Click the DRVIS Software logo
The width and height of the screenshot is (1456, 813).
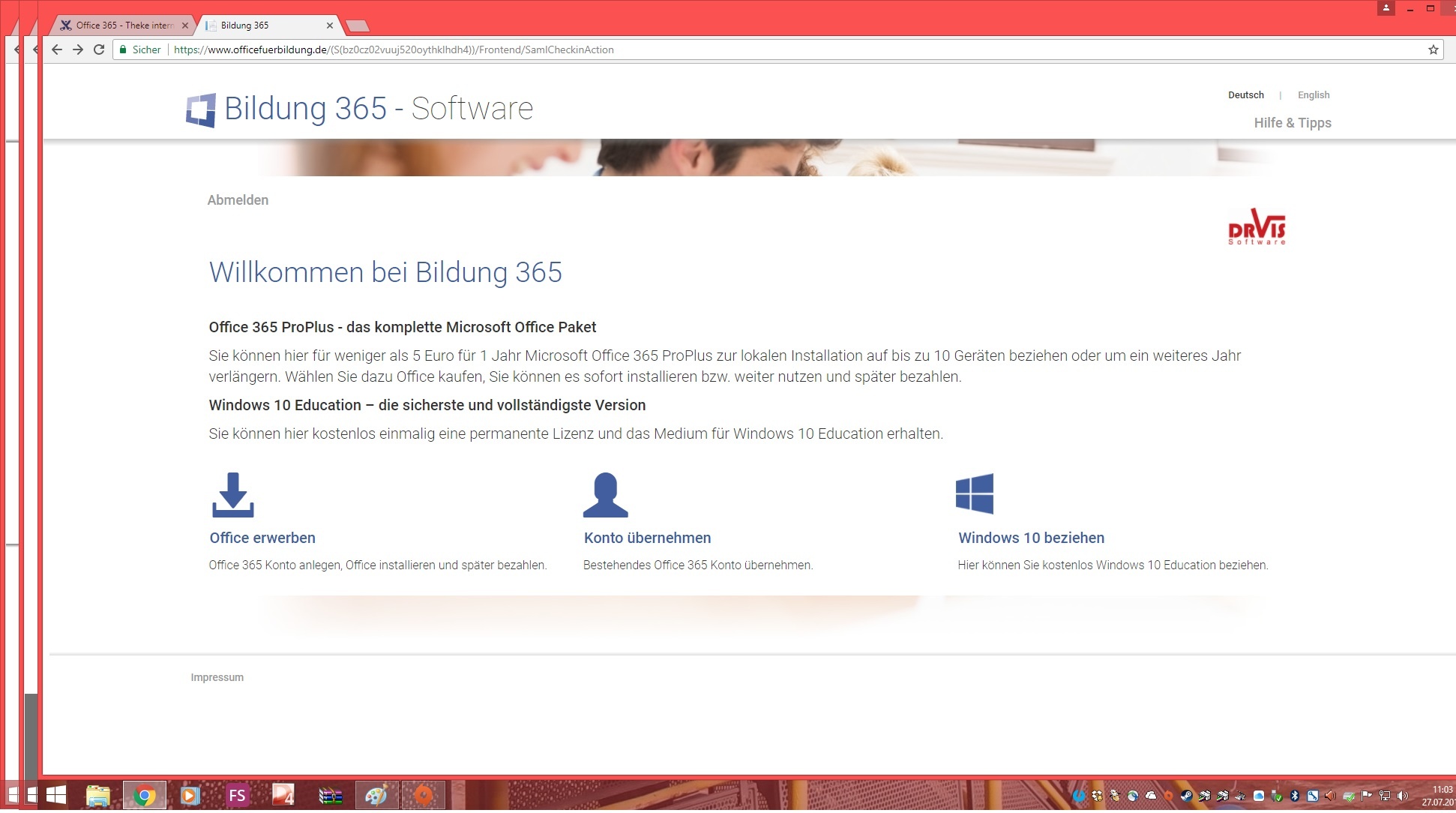tap(1257, 226)
